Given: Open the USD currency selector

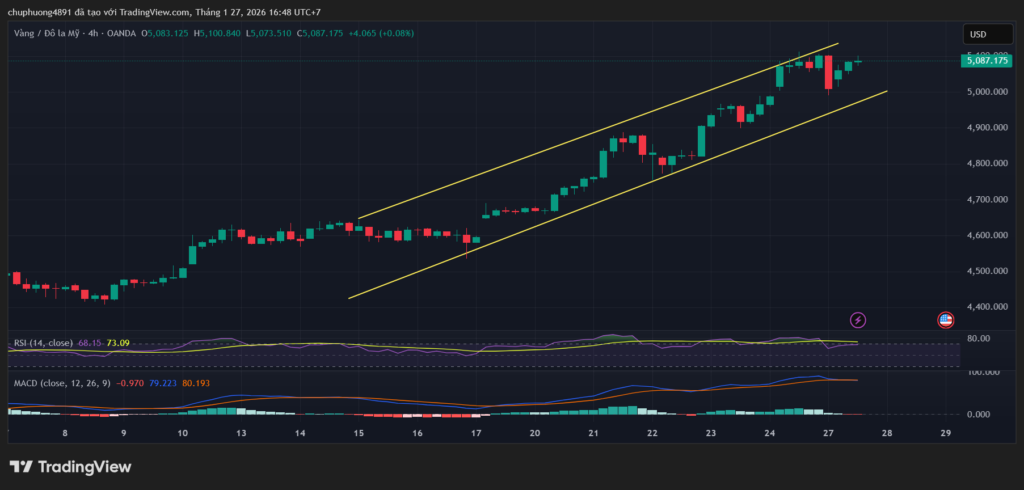Looking at the screenshot, I should 977,34.
